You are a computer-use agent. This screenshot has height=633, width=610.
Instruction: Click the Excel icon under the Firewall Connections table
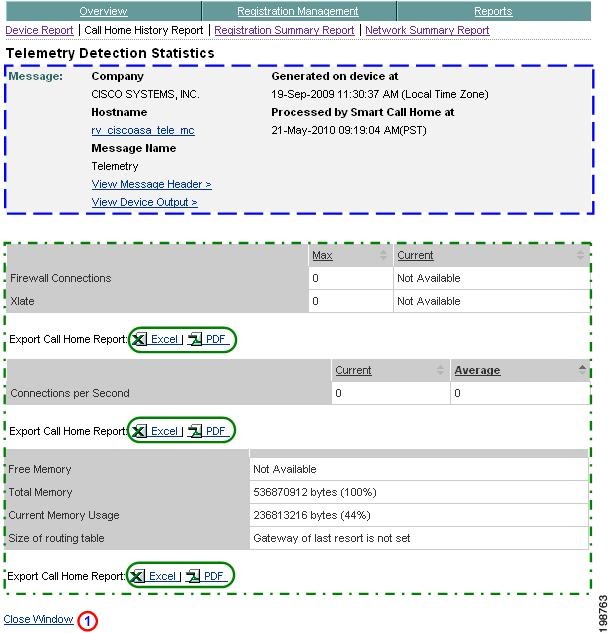tap(139, 340)
